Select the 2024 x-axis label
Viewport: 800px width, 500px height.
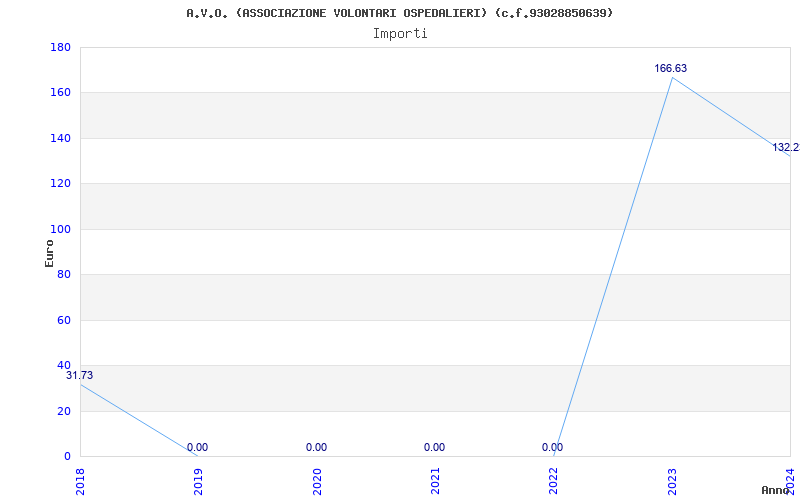click(x=790, y=481)
